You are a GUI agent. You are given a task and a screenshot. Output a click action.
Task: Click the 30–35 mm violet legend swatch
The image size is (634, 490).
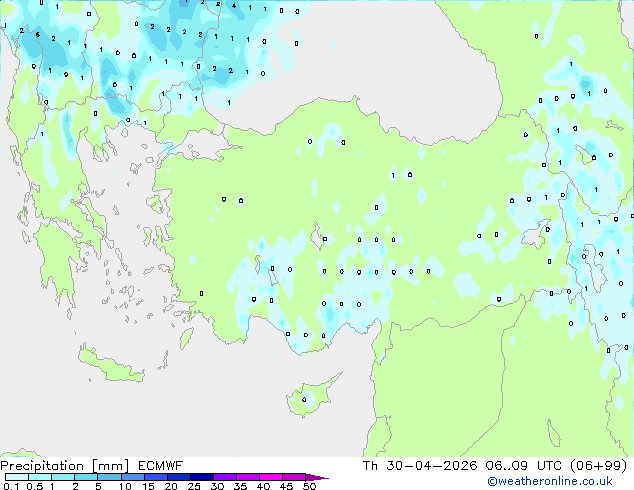tap(225, 477)
